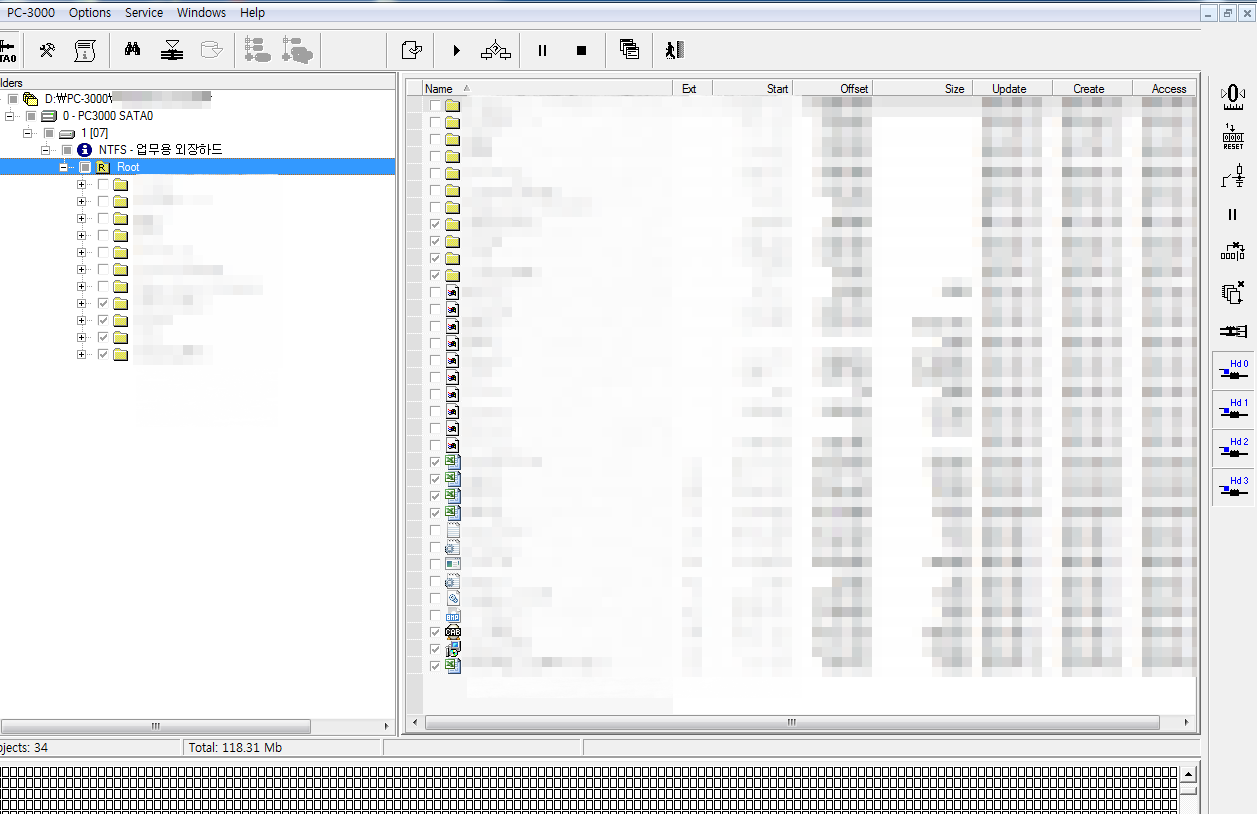The image size is (1257, 814).
Task: Toggle the checkbox beside 0 - PC3000 SATA0
Action: tap(30, 116)
